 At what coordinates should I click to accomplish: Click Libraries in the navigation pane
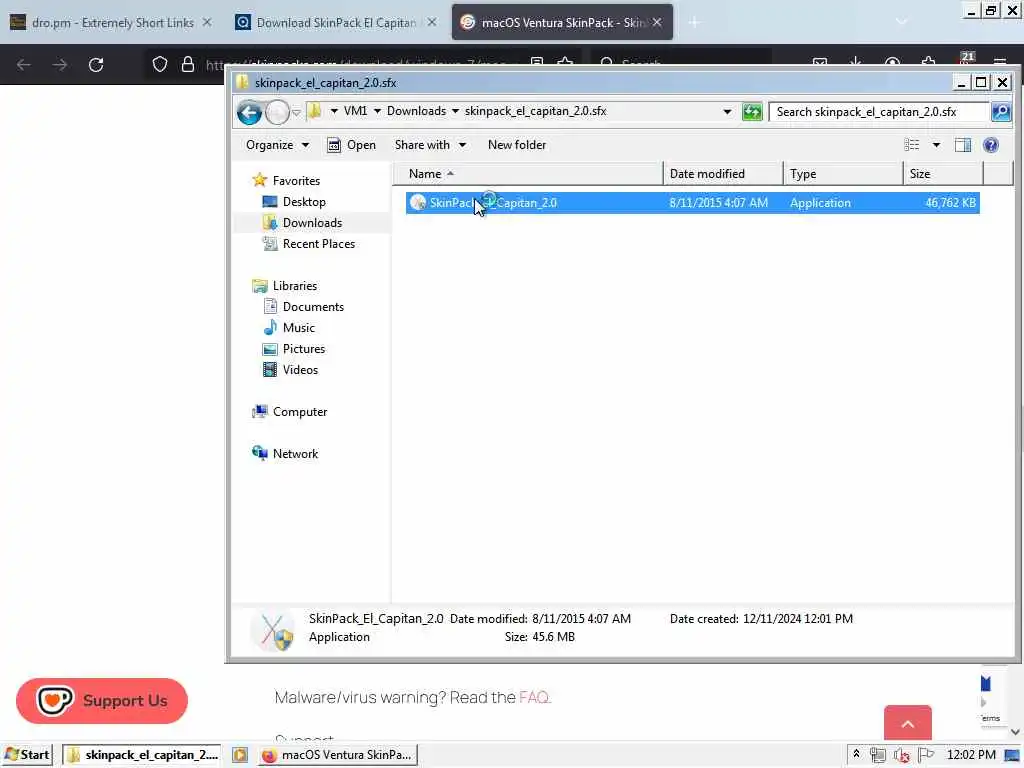click(295, 286)
